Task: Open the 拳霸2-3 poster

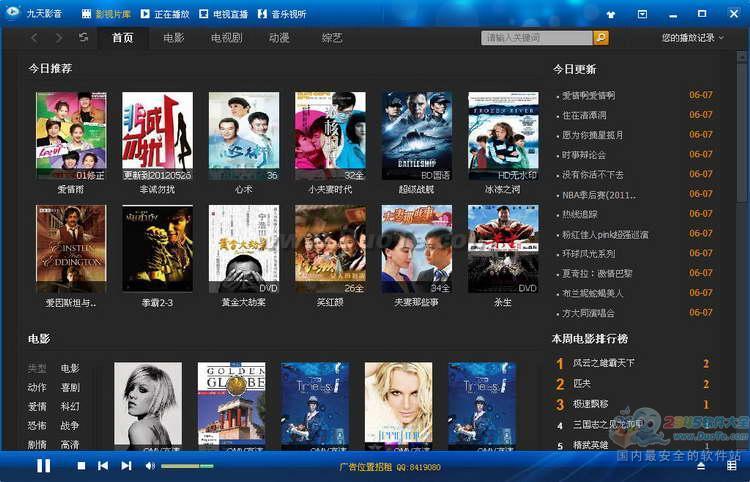Action: pos(157,249)
